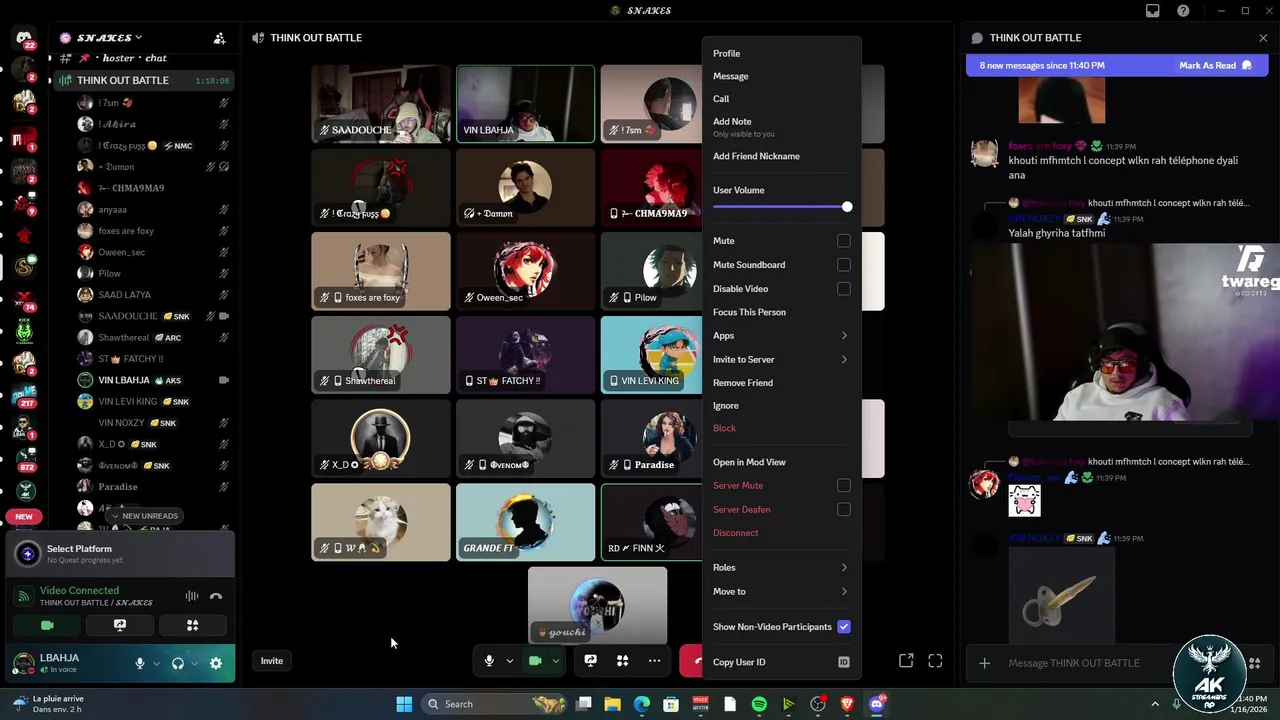Open Discord help icon in title bar

pos(1184,11)
